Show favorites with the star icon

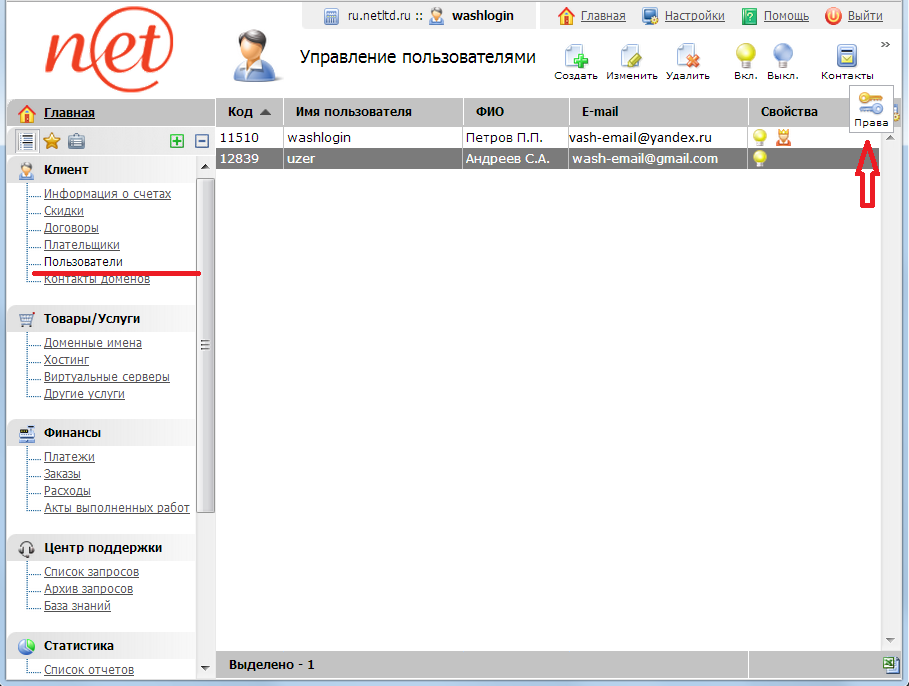point(52,141)
